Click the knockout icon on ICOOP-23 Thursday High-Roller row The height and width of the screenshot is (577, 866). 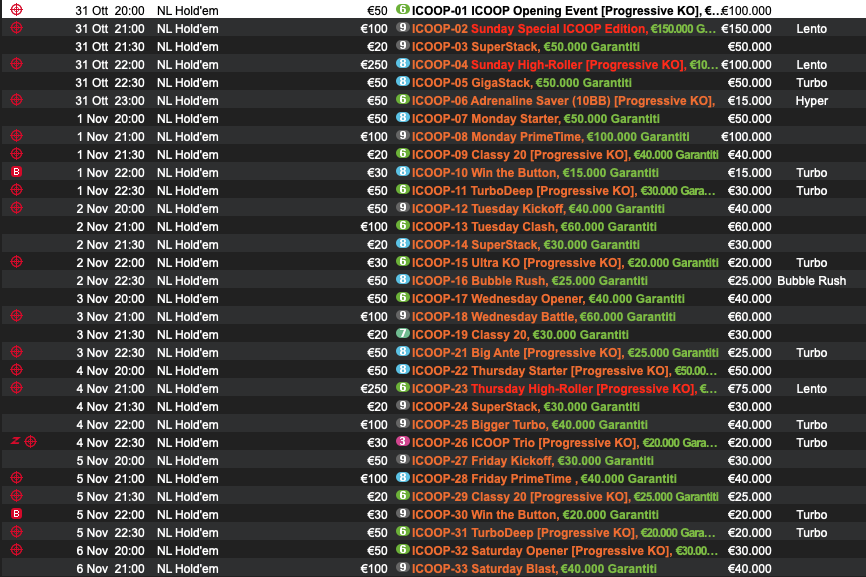(17, 388)
